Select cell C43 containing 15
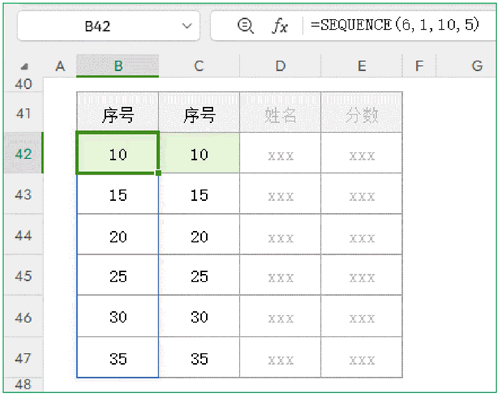Viewport: 500px width, 396px height. 199,194
